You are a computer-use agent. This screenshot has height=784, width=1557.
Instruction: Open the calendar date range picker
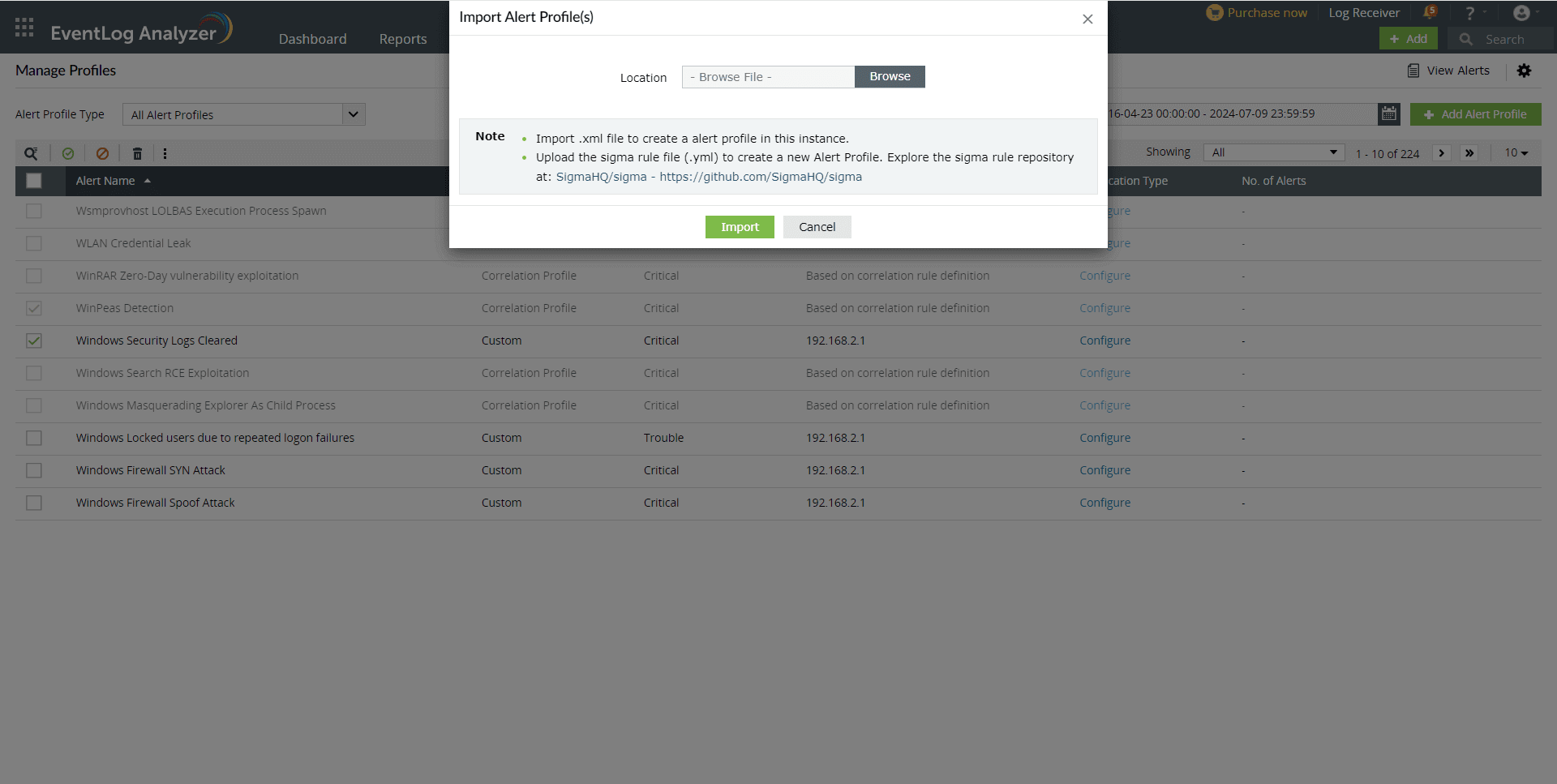tap(1388, 114)
